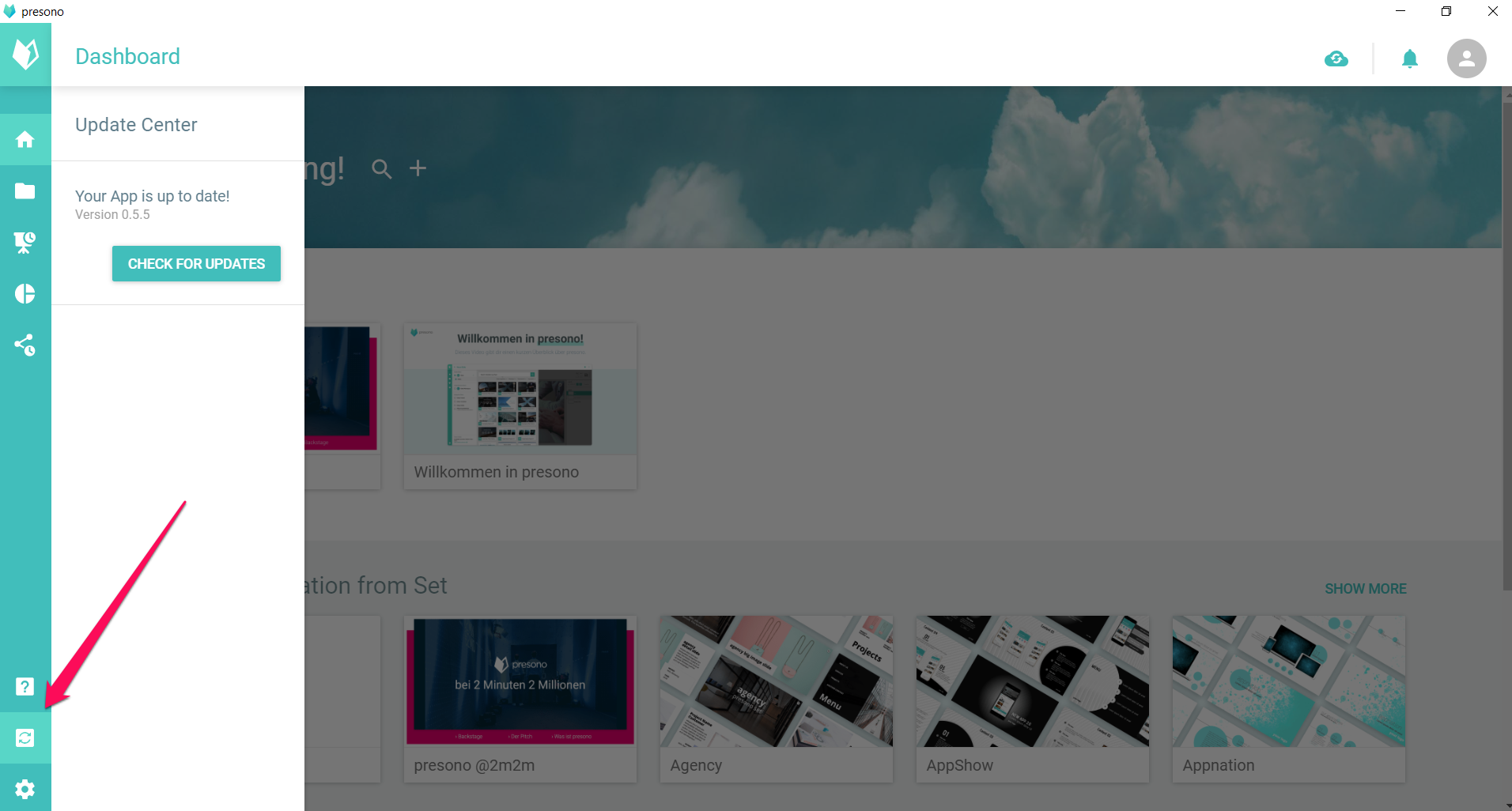Open the Appnation set thumbnail
Image resolution: width=1512 pixels, height=811 pixels.
click(x=1289, y=681)
